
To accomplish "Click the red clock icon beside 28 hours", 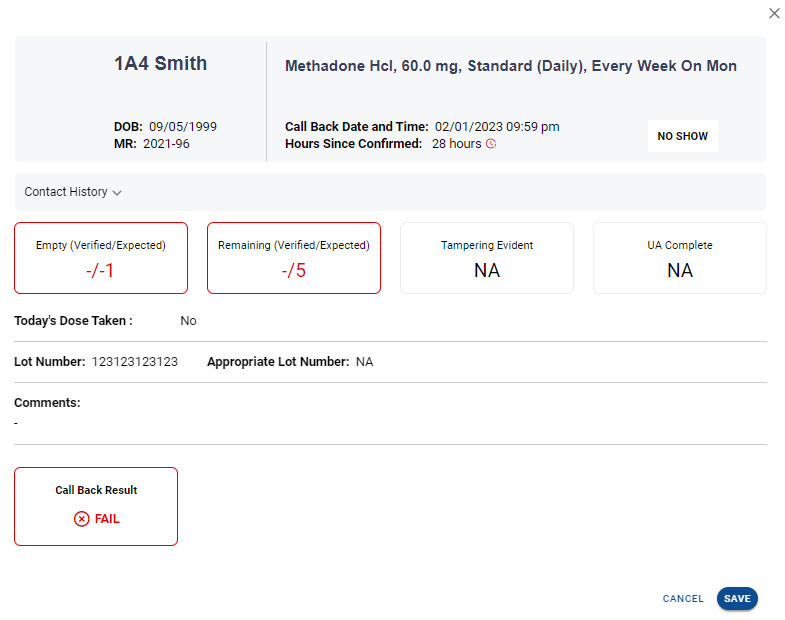I will [491, 144].
